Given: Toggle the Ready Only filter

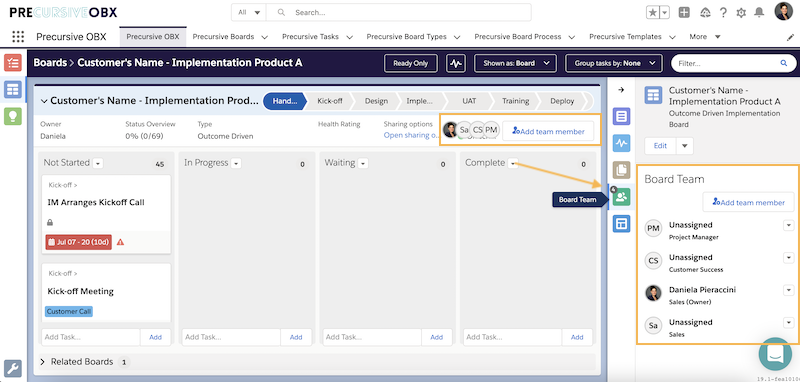Looking at the screenshot, I should (x=411, y=63).
